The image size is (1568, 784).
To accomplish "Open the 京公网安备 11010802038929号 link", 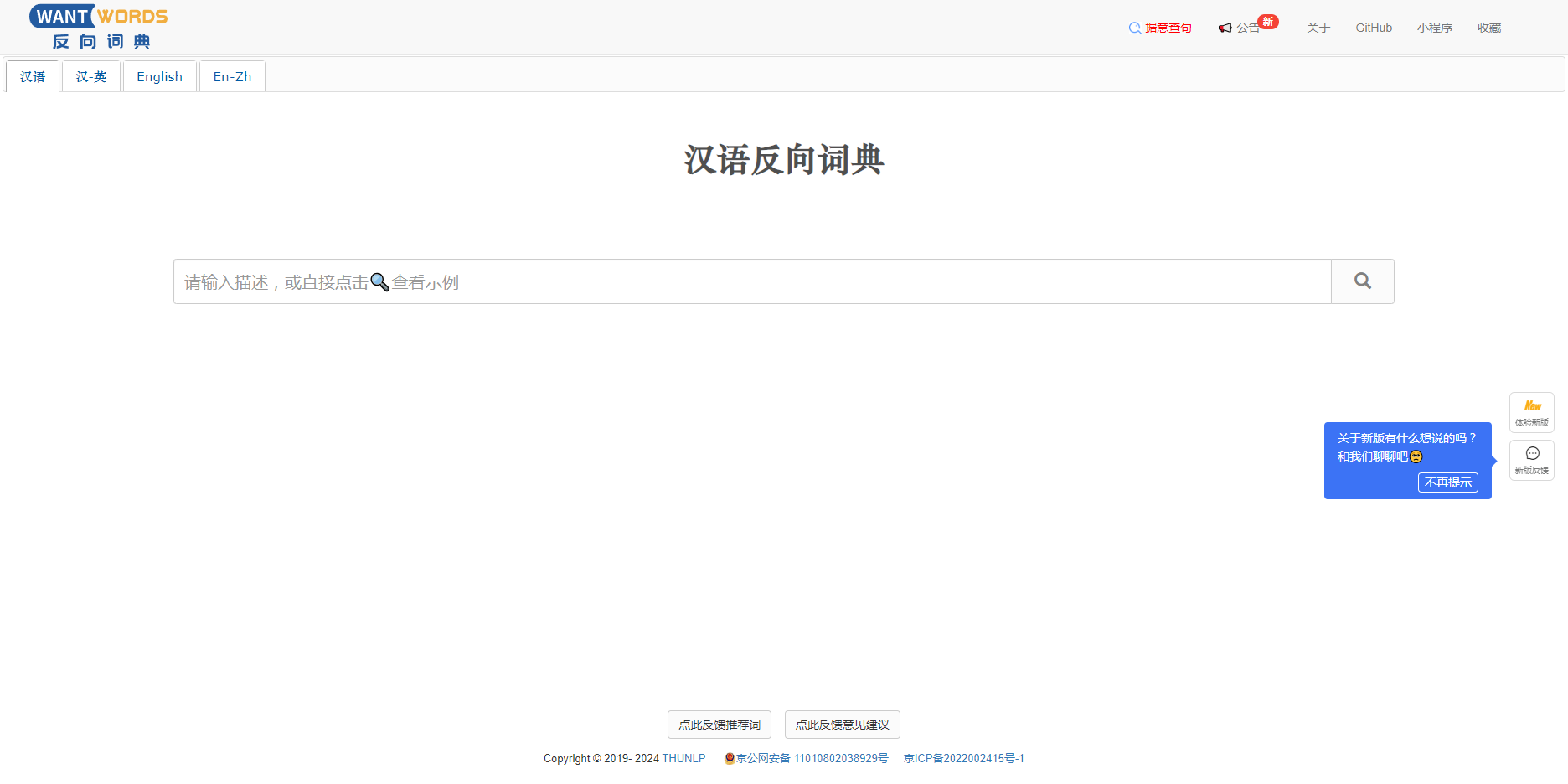I will point(812,759).
